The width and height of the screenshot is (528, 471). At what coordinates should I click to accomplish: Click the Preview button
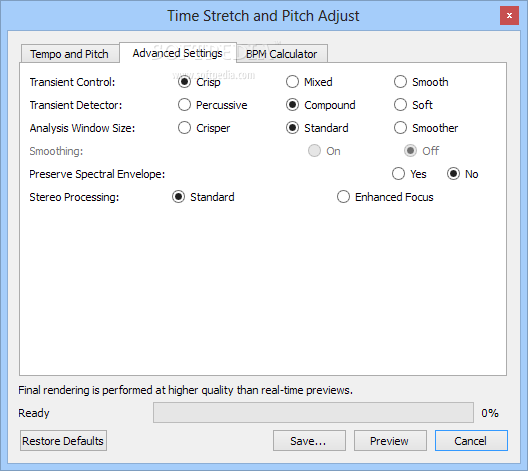(x=390, y=441)
